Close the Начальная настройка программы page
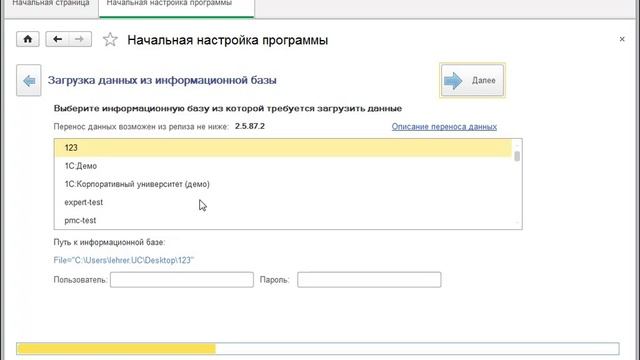 pos(622,39)
